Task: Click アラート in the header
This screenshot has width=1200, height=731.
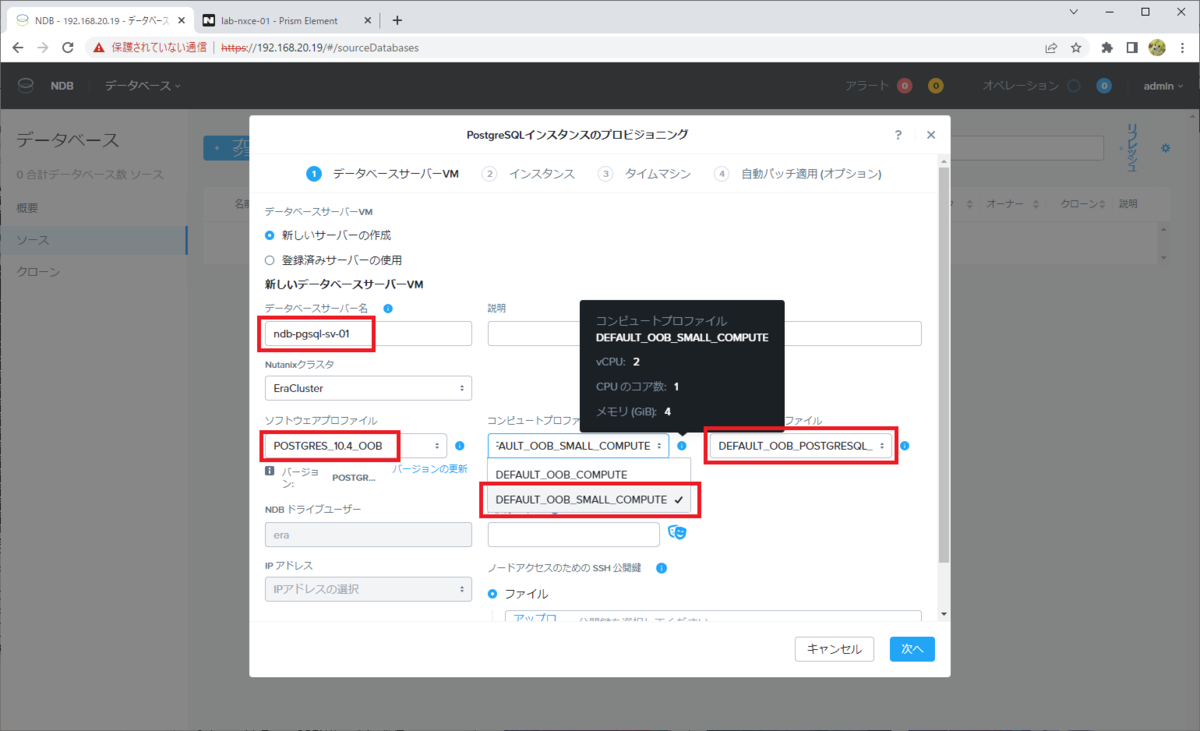Action: click(x=866, y=86)
